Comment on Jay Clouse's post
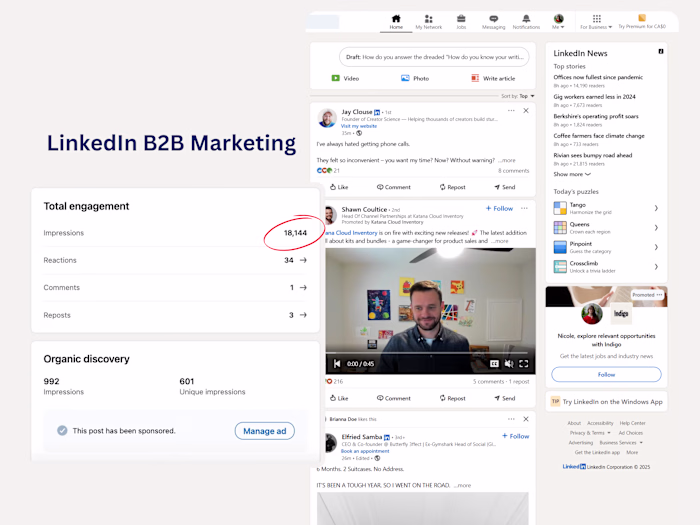Image resolution: width=700 pixels, height=525 pixels. (393, 187)
